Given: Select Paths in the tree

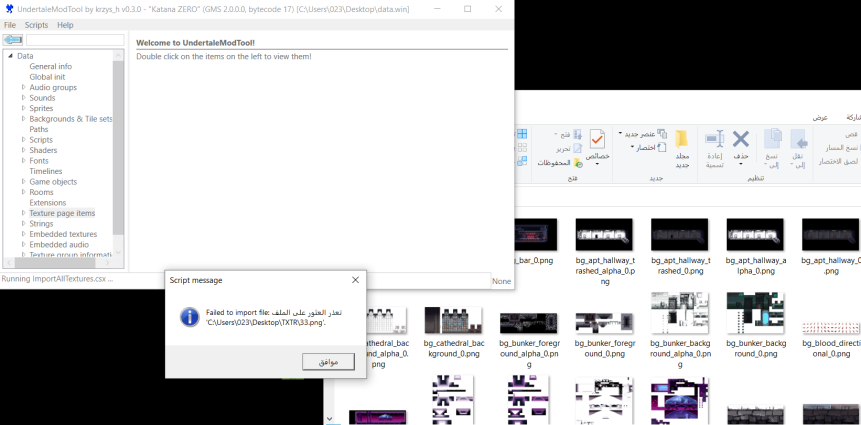Looking at the screenshot, I should (x=39, y=129).
